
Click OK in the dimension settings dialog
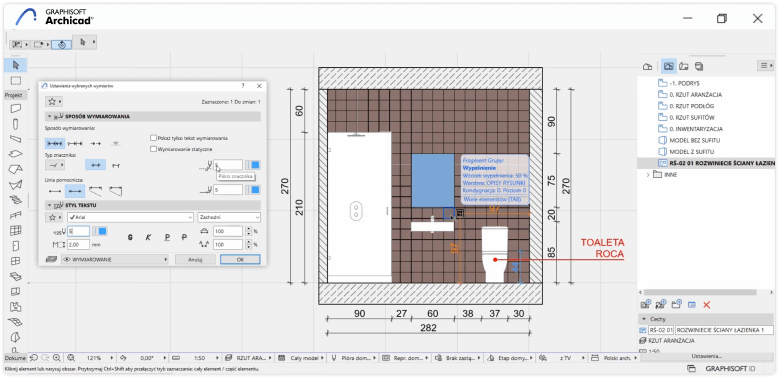[x=240, y=259]
